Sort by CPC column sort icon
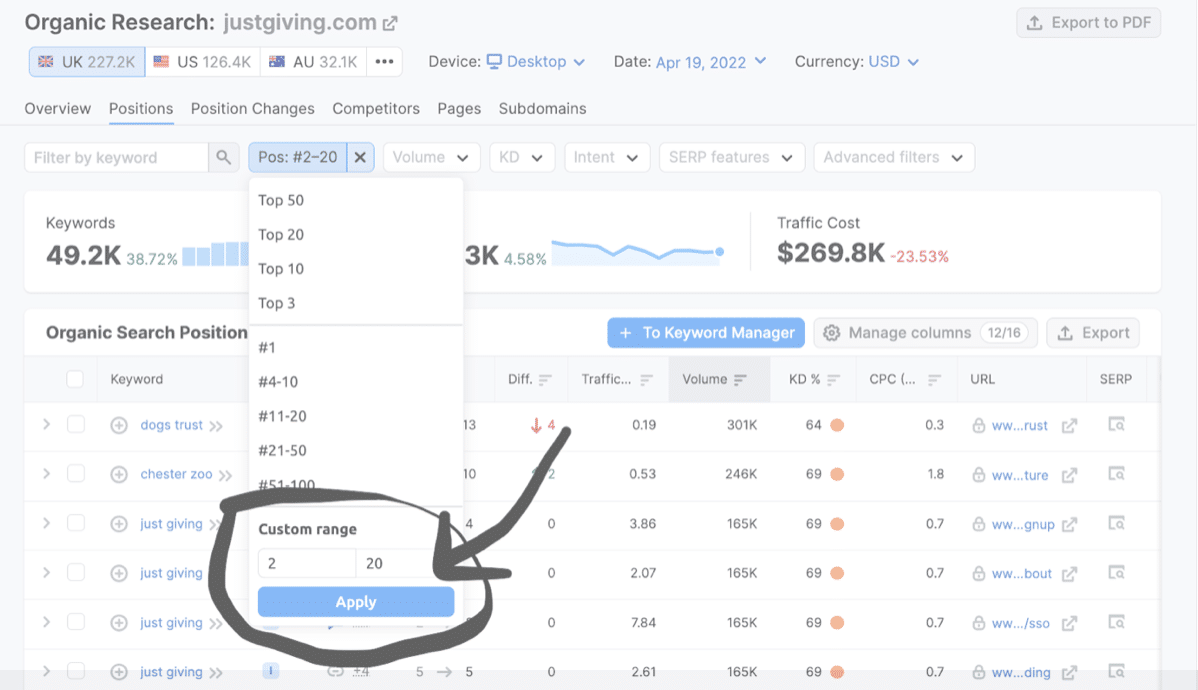Viewport: 1198px width, 690px height. 934,380
